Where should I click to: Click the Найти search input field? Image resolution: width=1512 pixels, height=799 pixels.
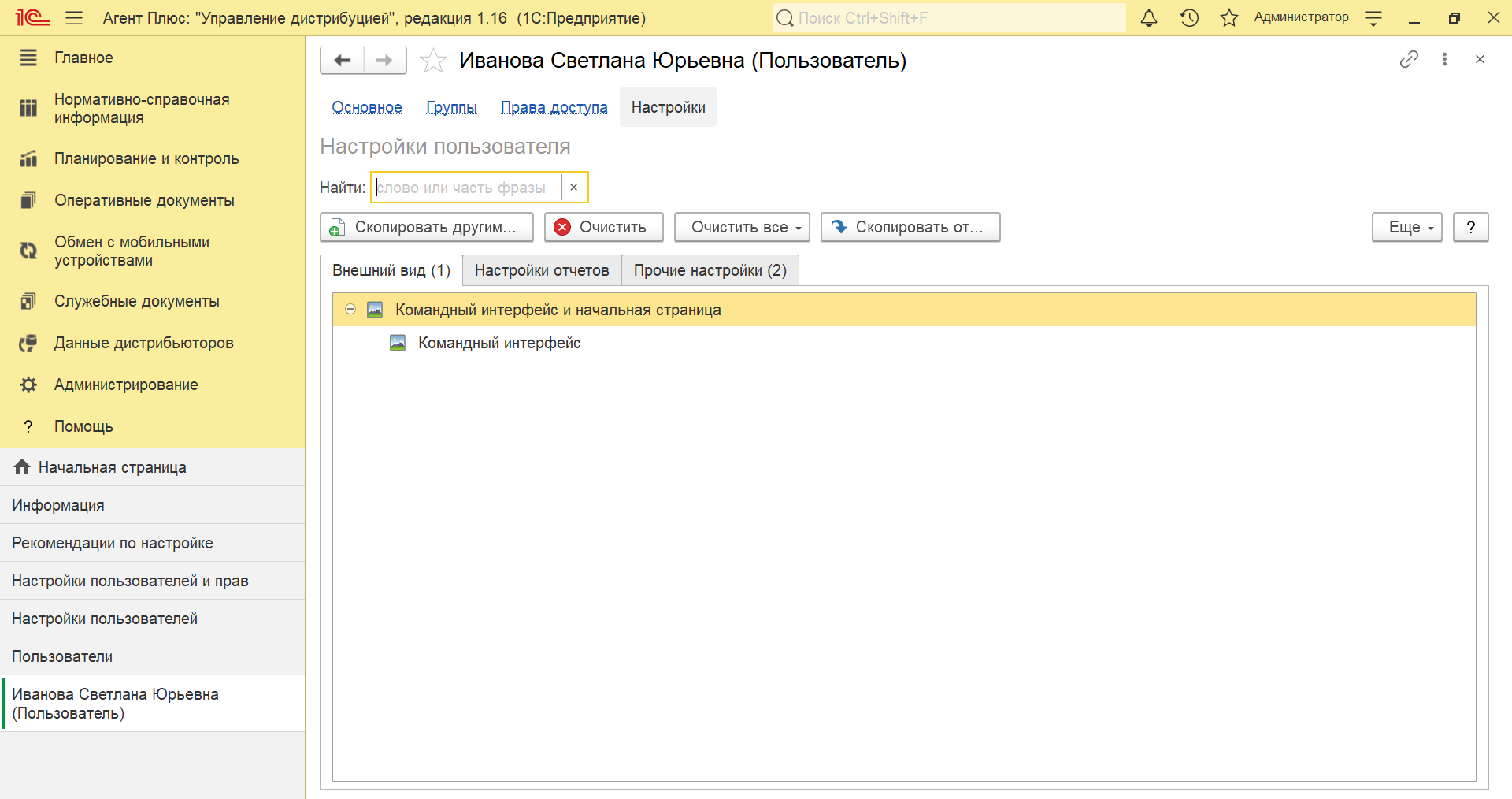467,188
